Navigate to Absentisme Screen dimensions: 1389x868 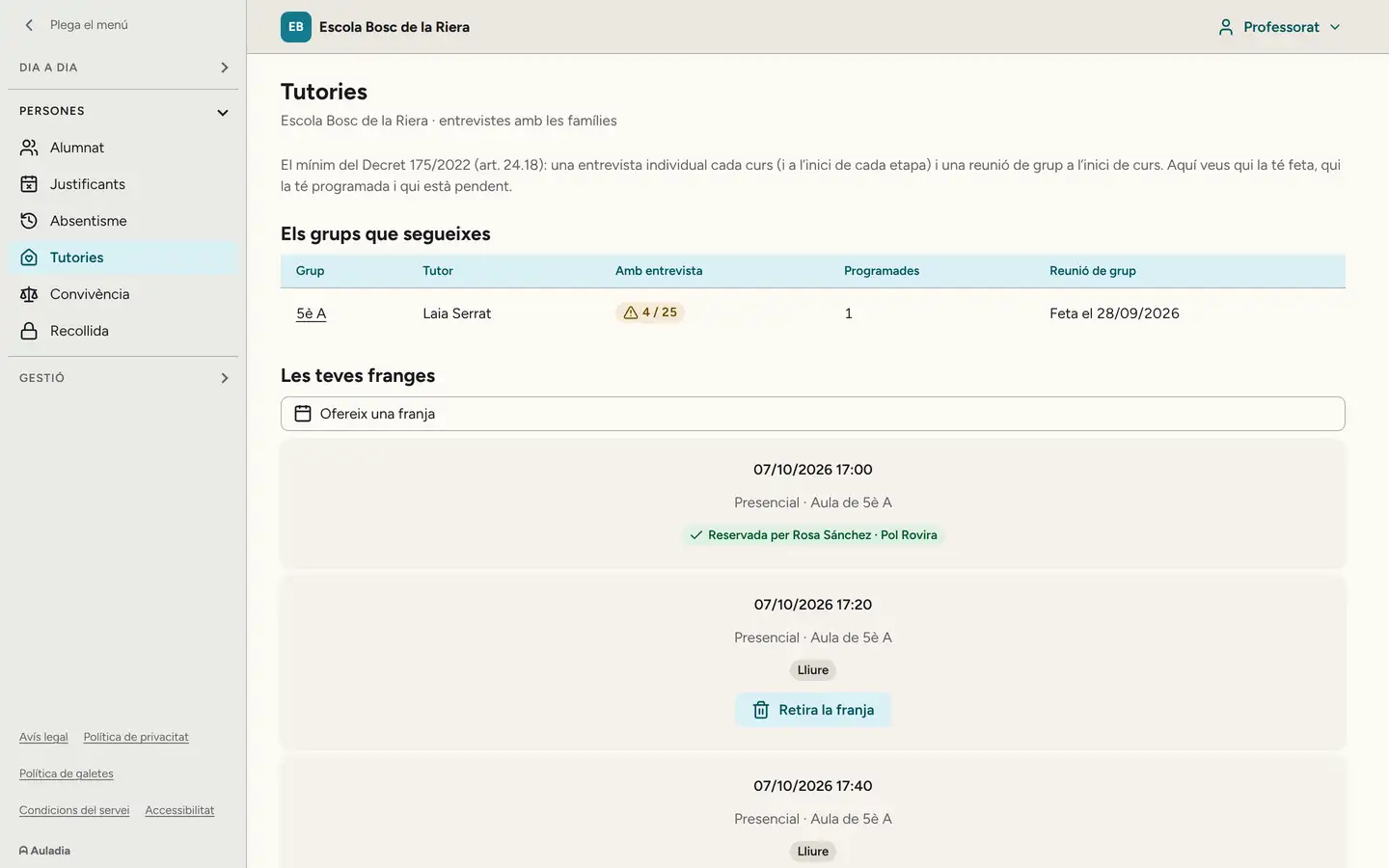123,221
